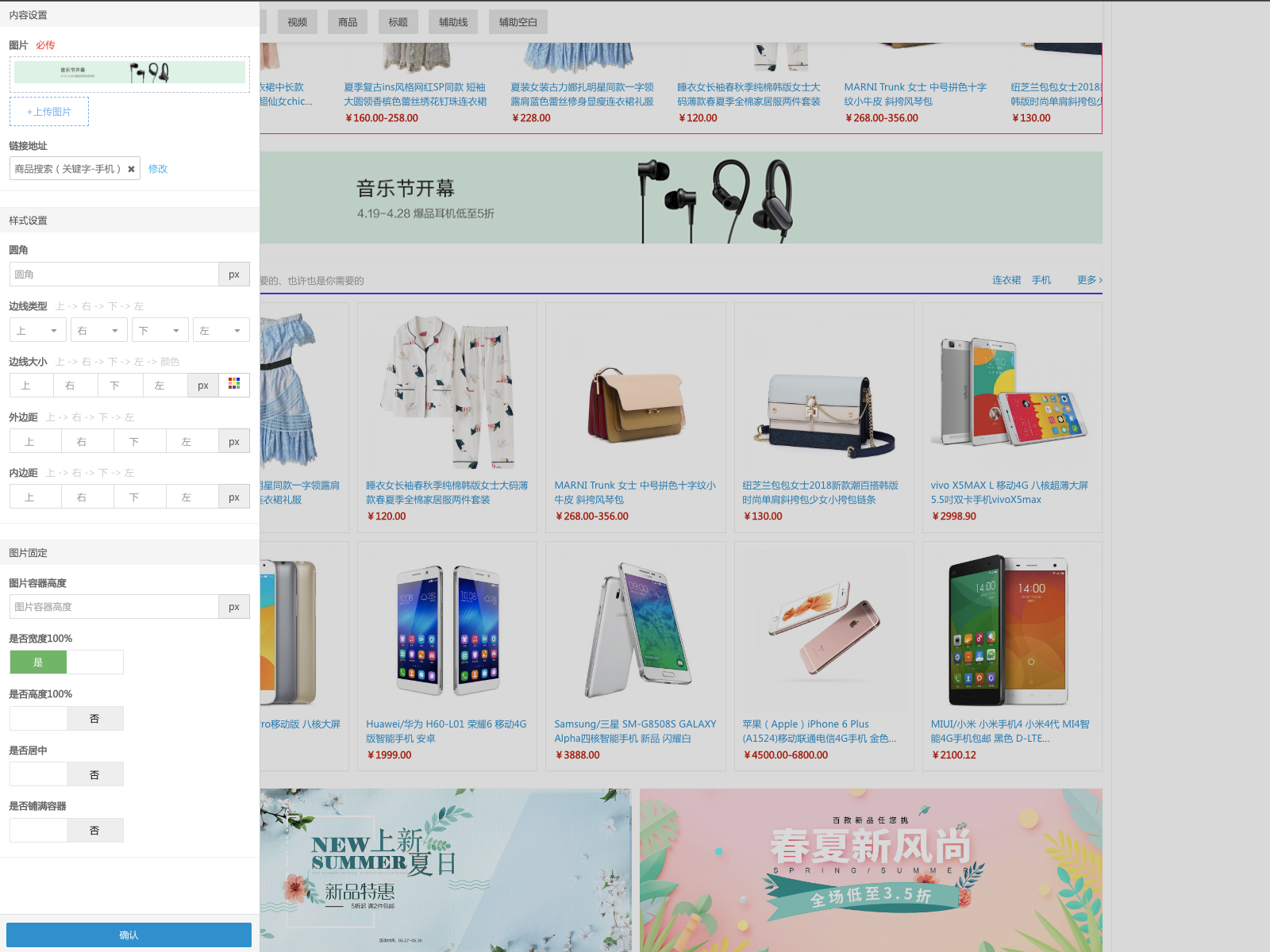Click the 夏季复古ins风格 dress title
The width and height of the screenshot is (1270, 952).
pyautogui.click(x=415, y=94)
